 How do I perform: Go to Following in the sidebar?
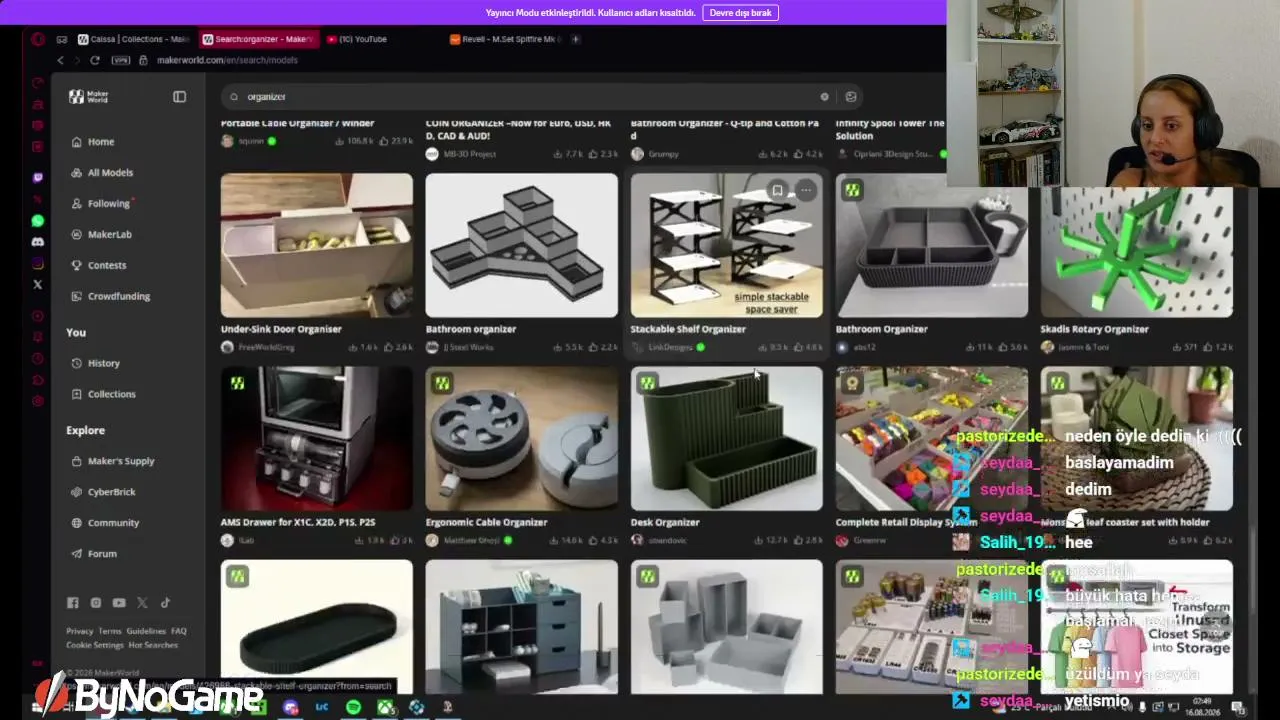(108, 204)
